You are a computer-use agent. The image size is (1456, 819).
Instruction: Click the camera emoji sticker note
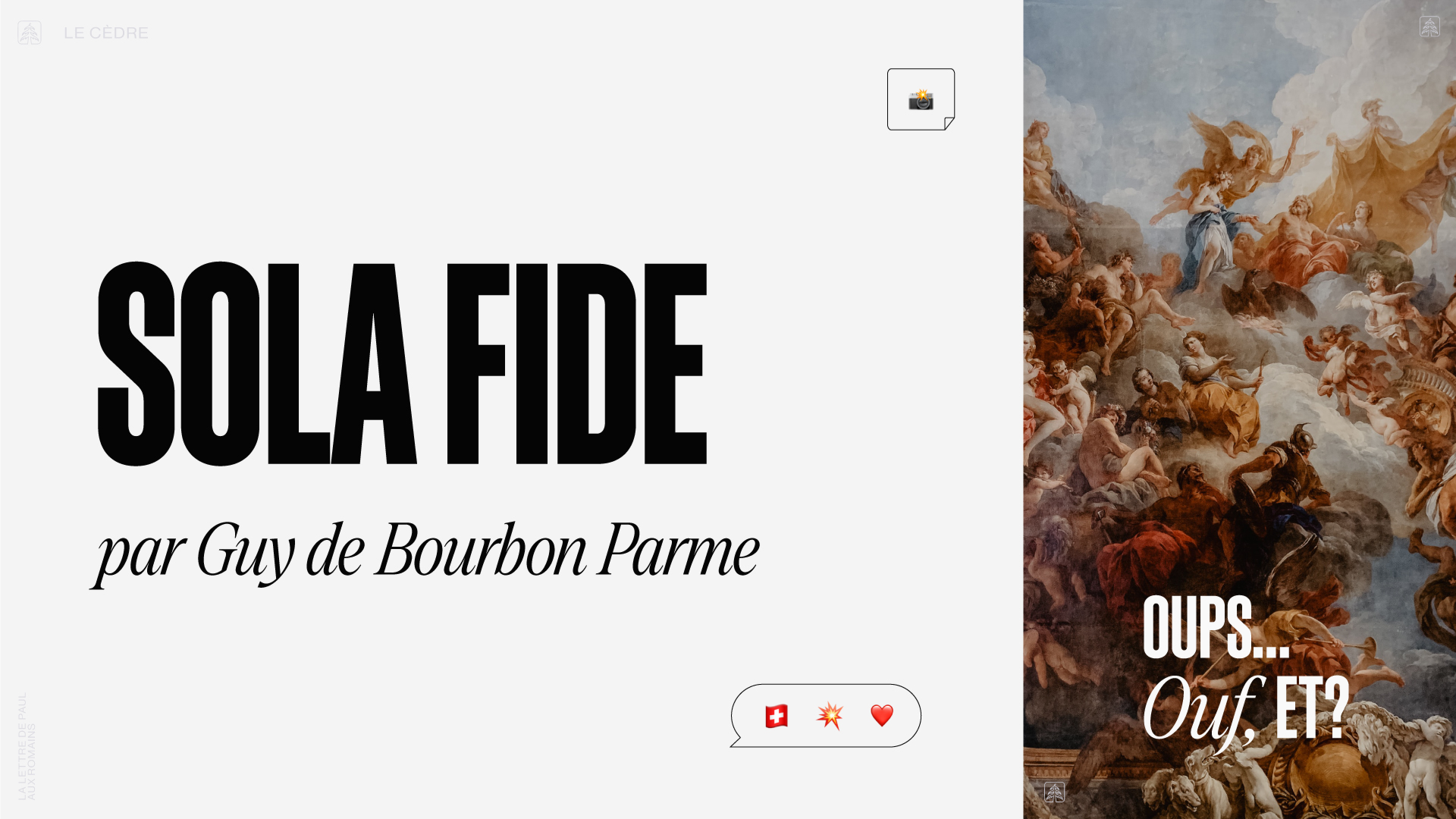click(921, 99)
